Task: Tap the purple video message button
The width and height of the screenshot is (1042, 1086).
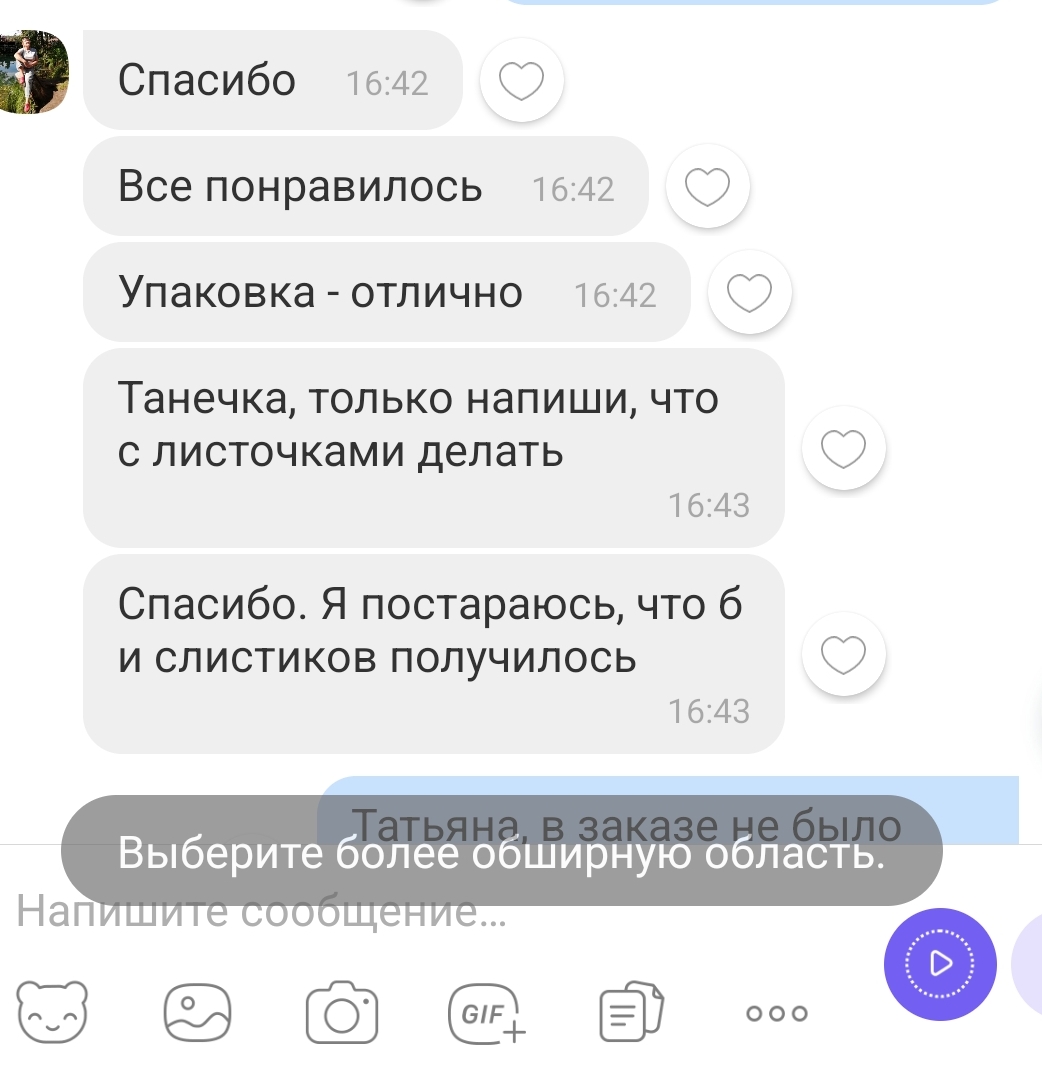Action: 940,963
